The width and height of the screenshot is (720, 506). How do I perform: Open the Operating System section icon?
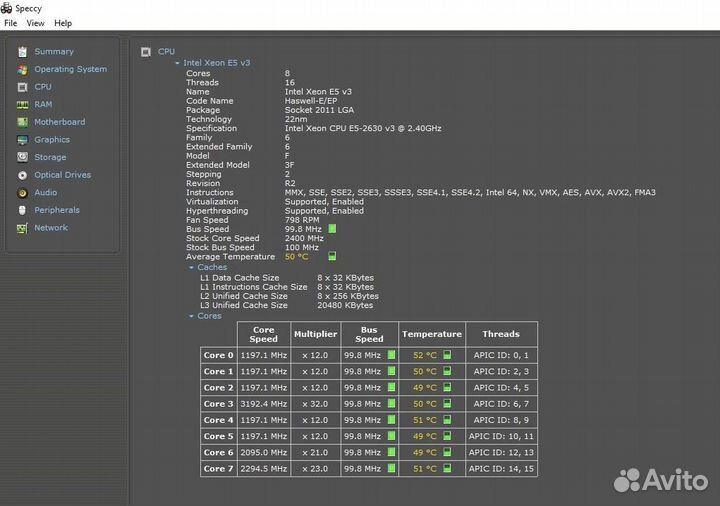tap(23, 69)
